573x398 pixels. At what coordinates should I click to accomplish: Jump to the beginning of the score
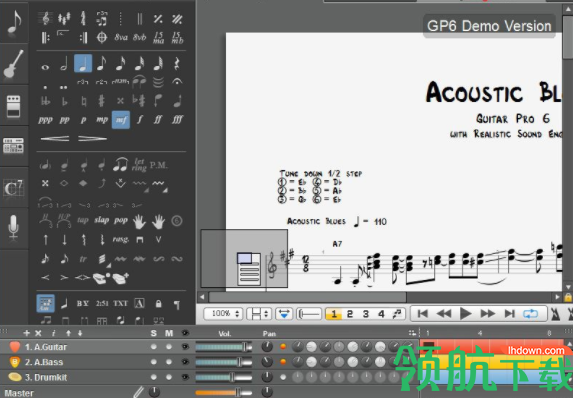tap(423, 313)
